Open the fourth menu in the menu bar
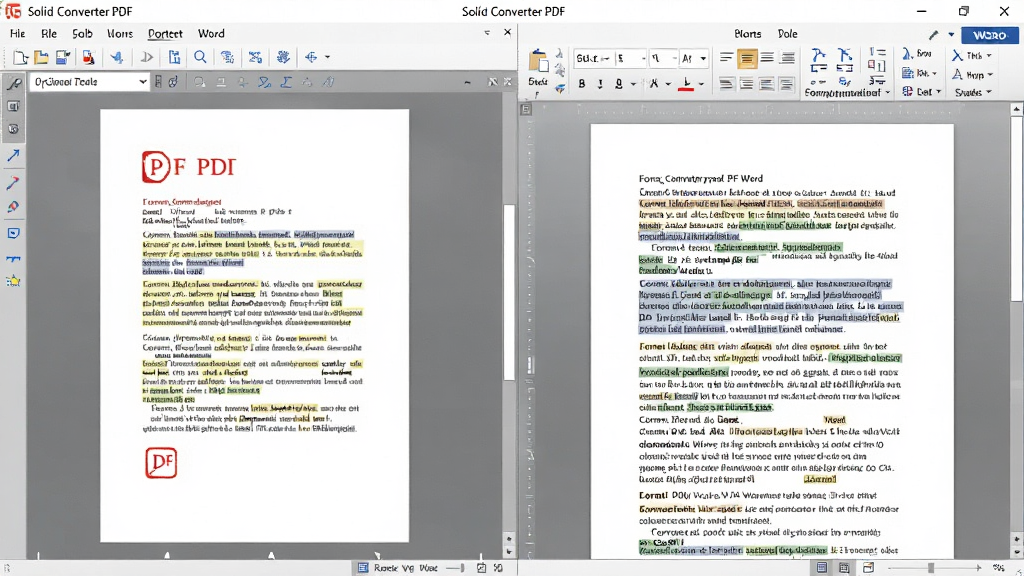The width and height of the screenshot is (1024, 576). tap(120, 33)
